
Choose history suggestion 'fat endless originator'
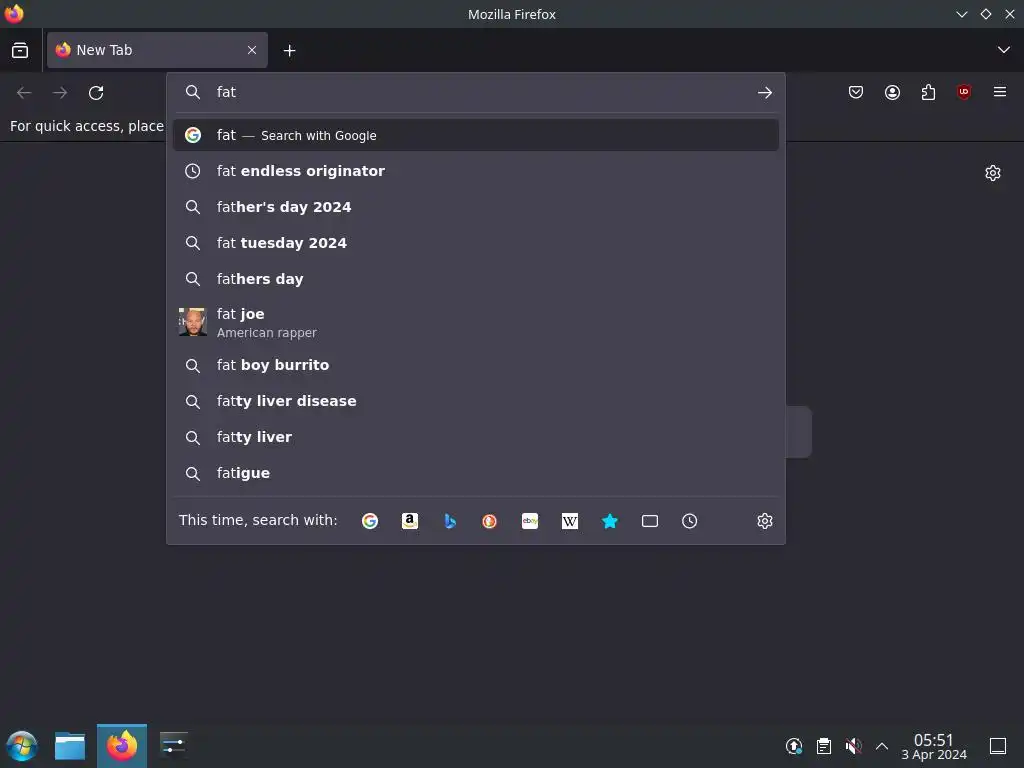[476, 171]
